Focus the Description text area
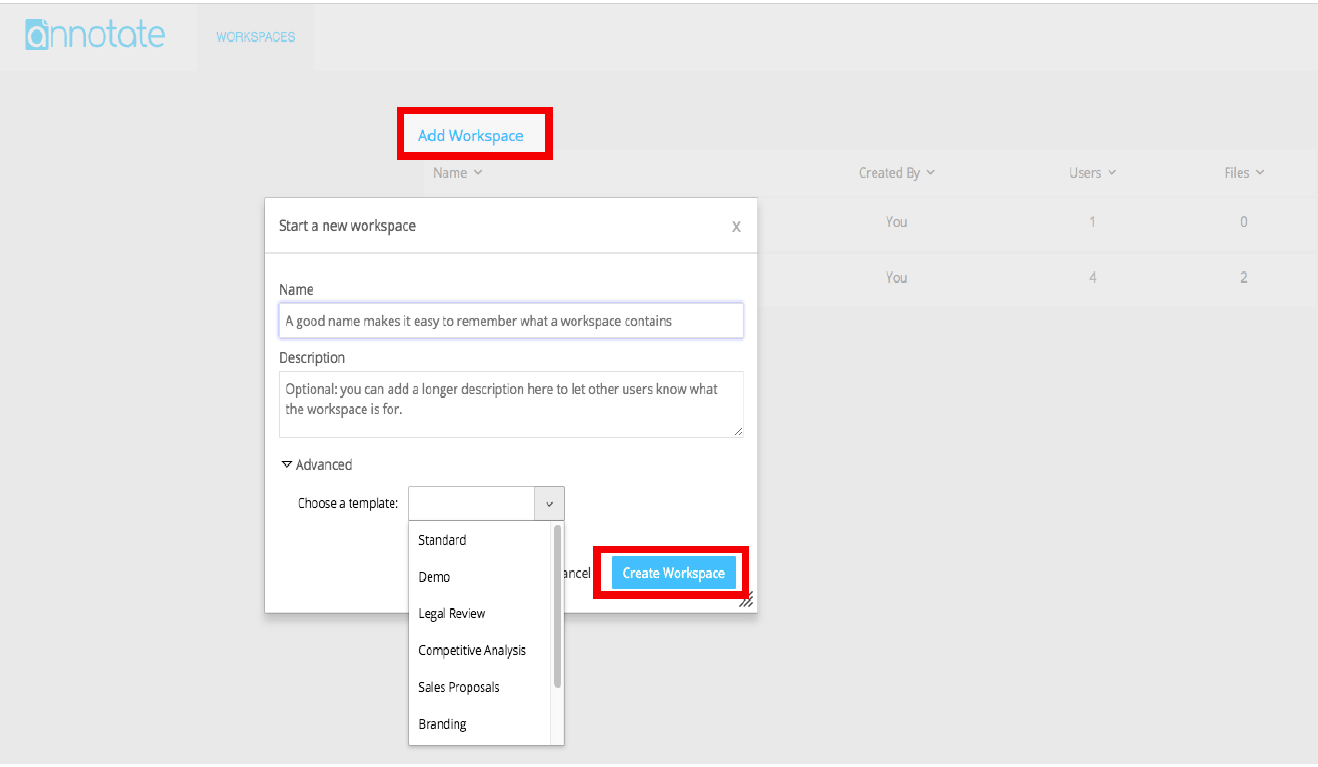 pos(511,404)
